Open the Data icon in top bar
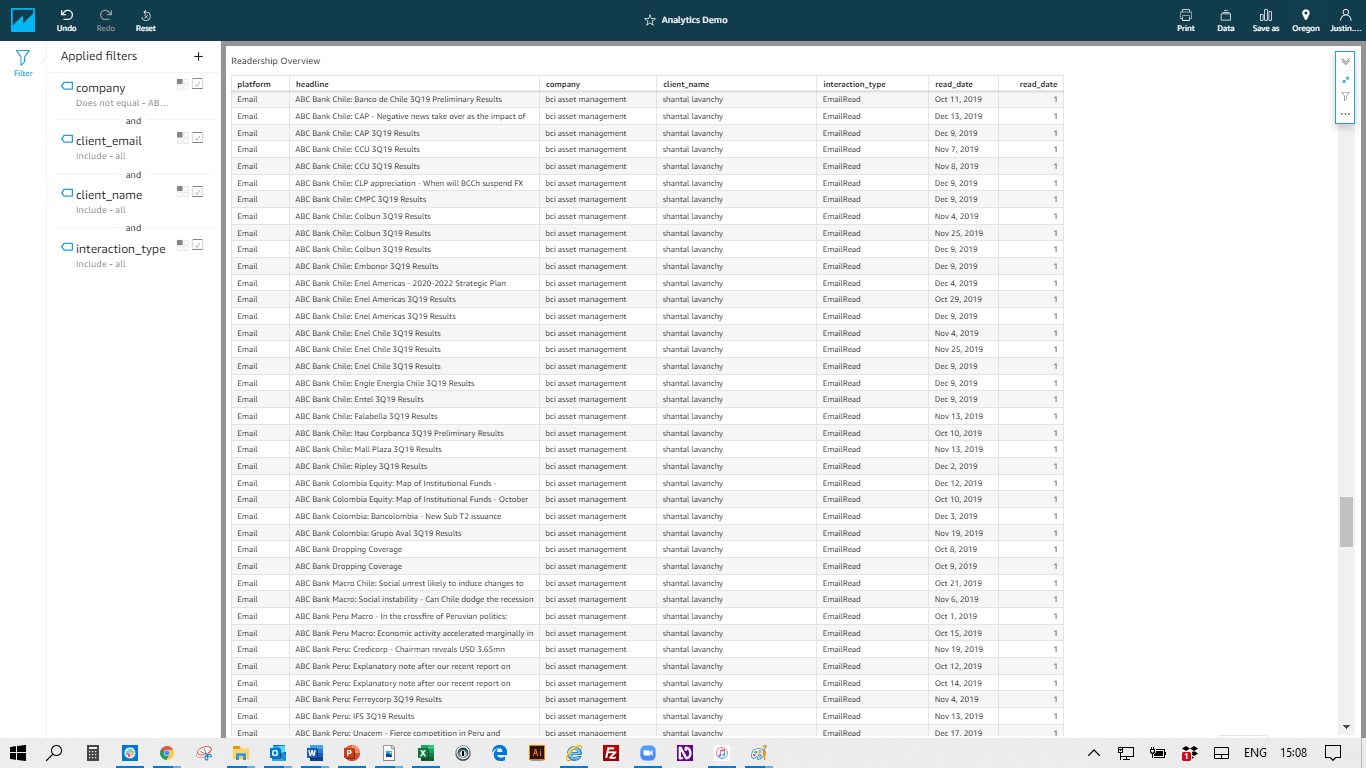 pos(1225,16)
